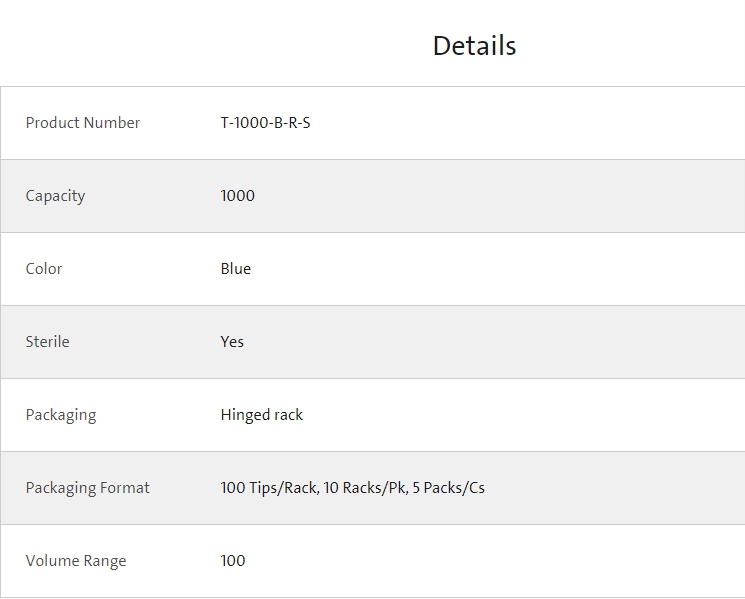This screenshot has height=599, width=745.
Task: Click the Details heading
Action: click(x=474, y=46)
